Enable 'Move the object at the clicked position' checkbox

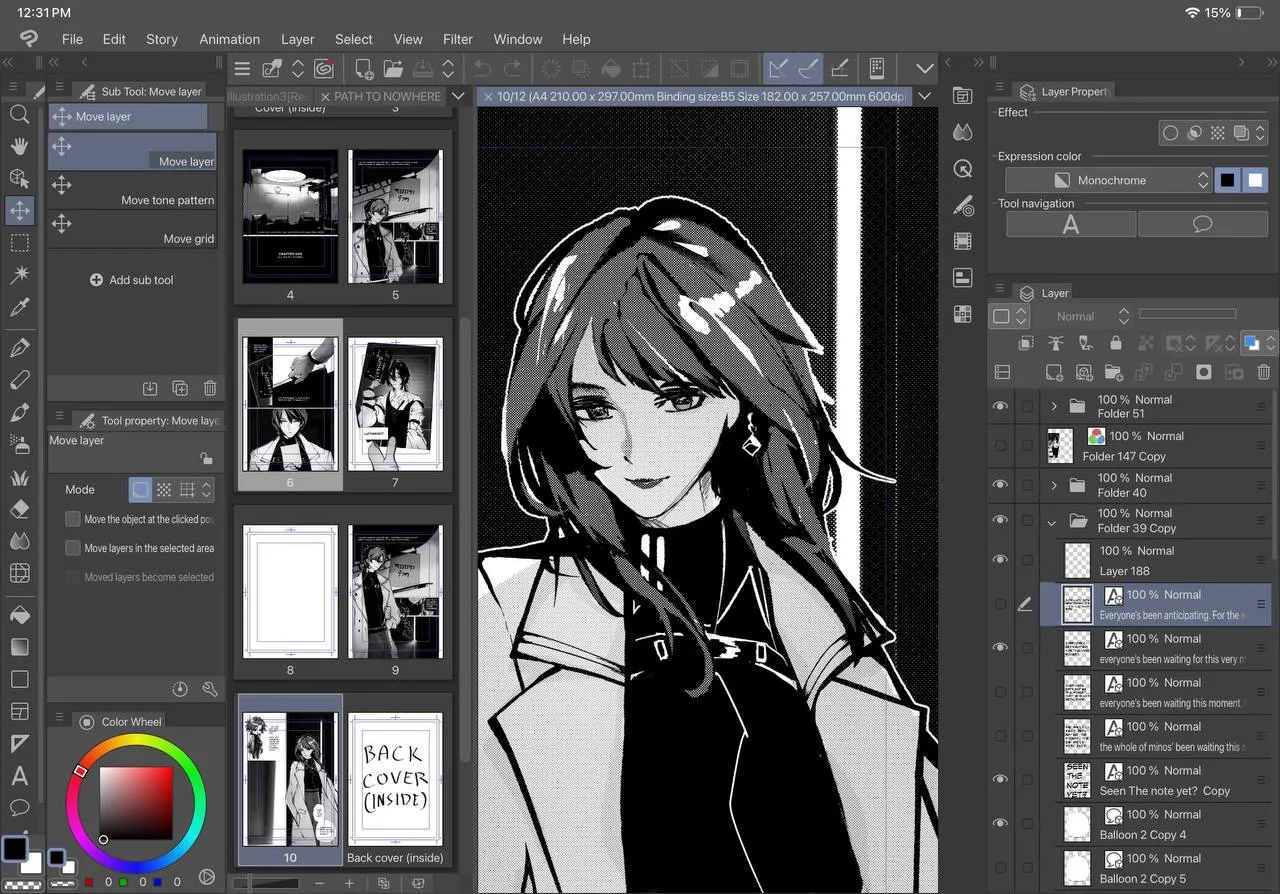click(73, 519)
